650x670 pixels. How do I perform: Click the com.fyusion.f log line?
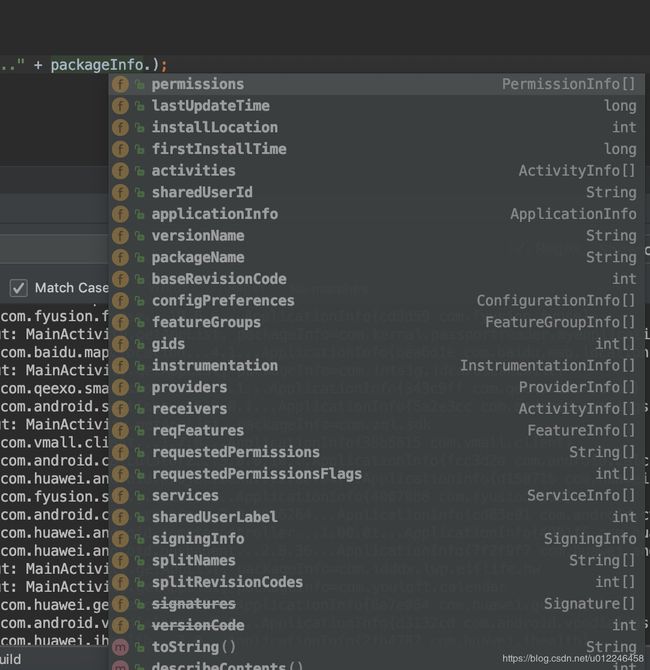[54, 317]
